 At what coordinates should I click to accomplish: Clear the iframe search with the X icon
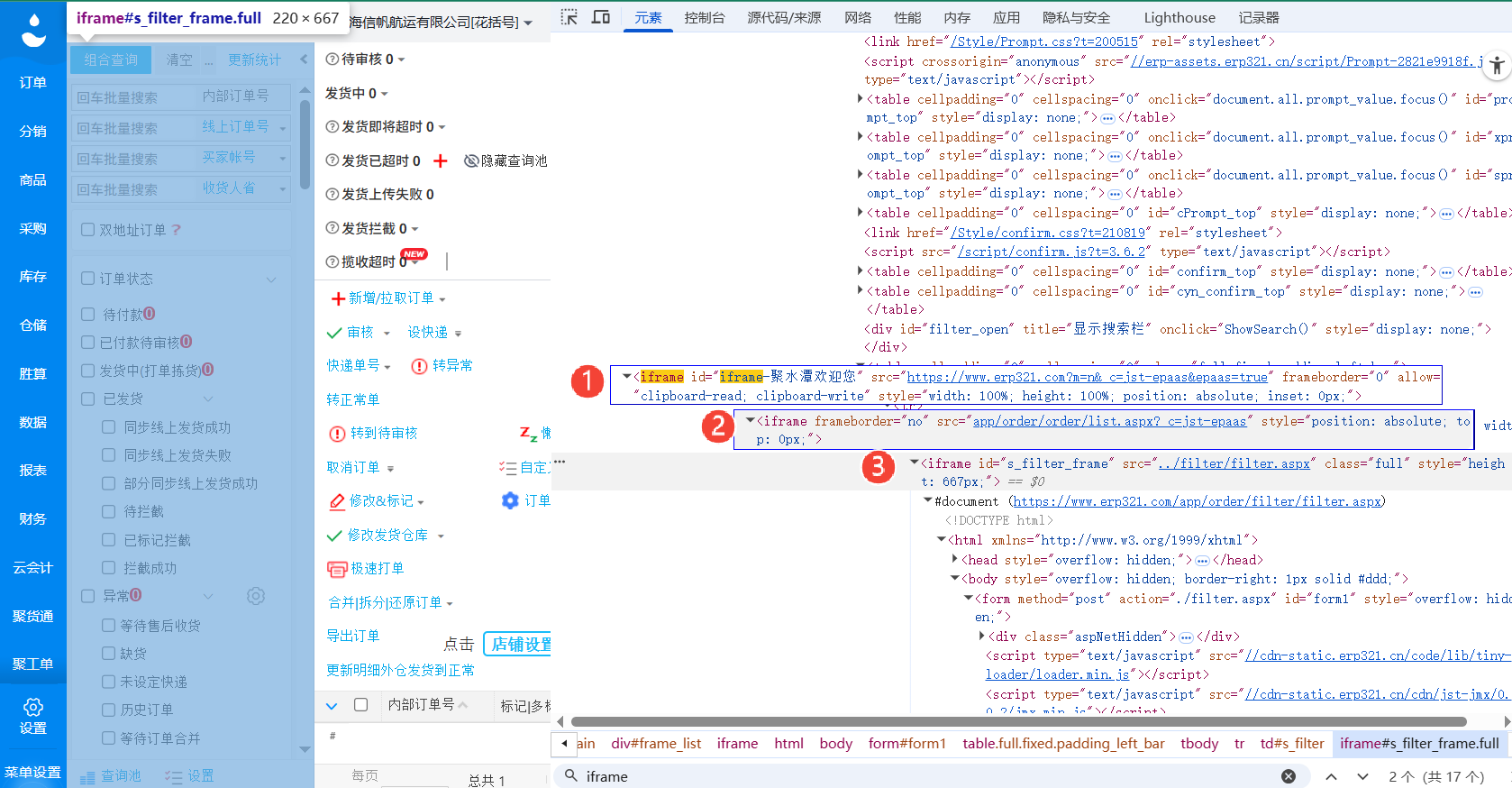tap(1289, 776)
